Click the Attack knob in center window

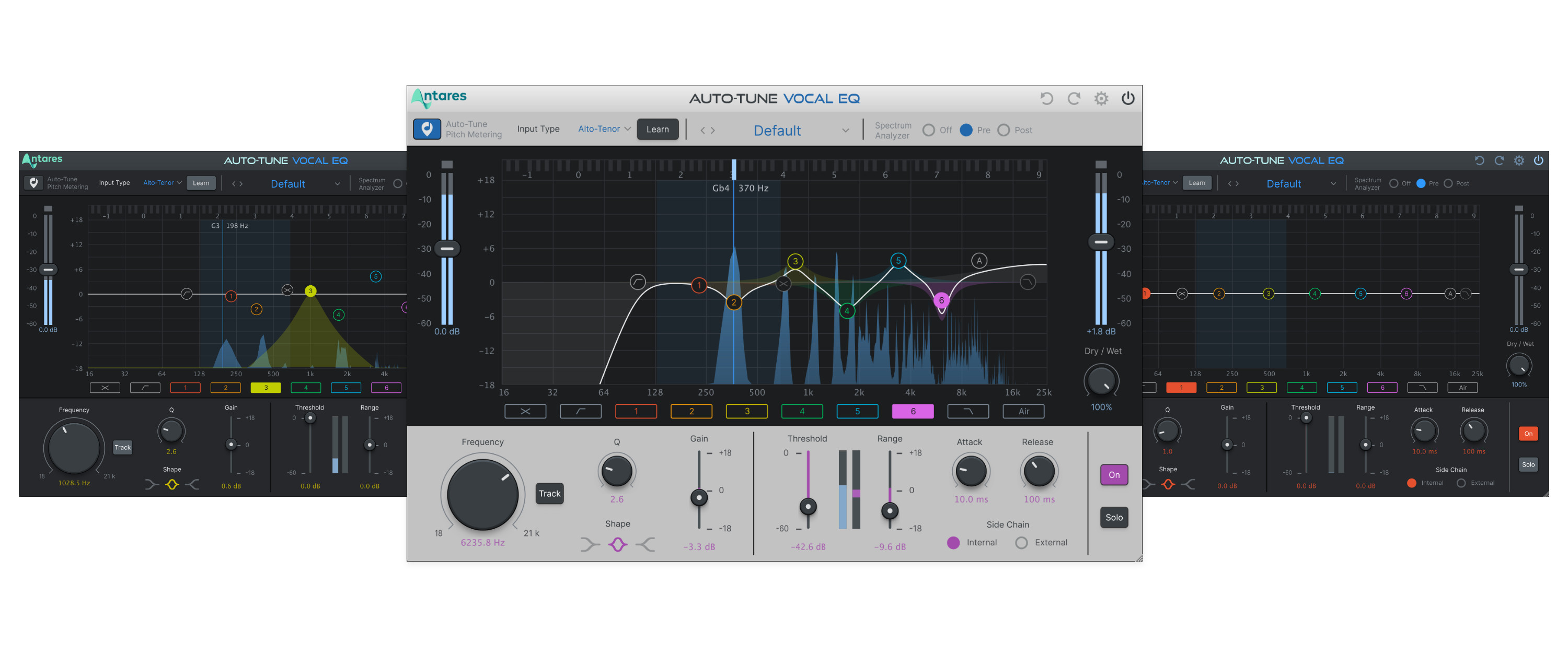pyautogui.click(x=971, y=471)
